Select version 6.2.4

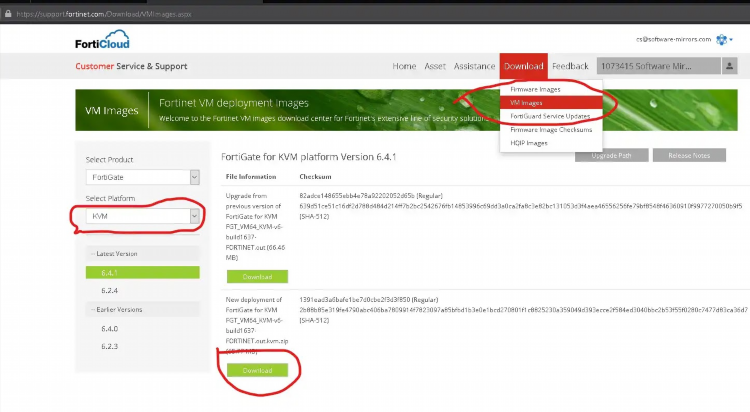[110, 290]
